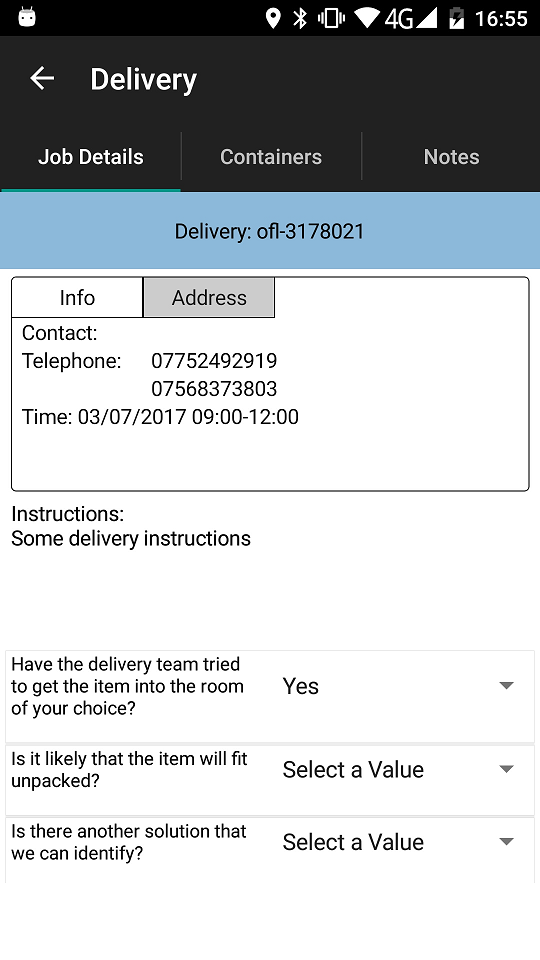Select the Job Details tab
This screenshot has width=540, height=960.
click(91, 157)
